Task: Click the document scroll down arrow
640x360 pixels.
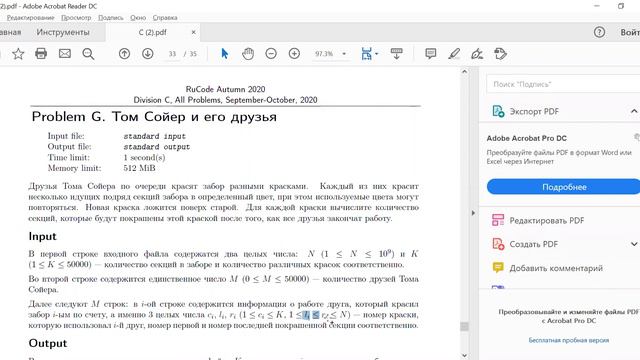Action: (x=464, y=356)
